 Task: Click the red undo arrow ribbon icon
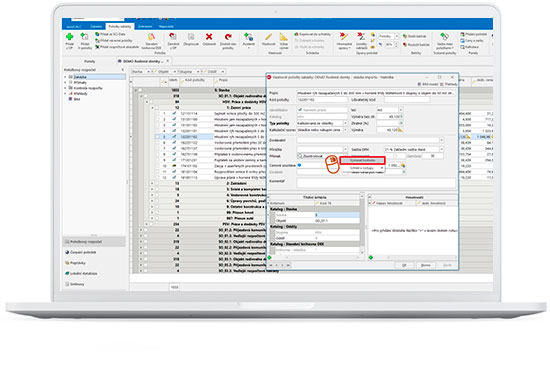(x=228, y=36)
